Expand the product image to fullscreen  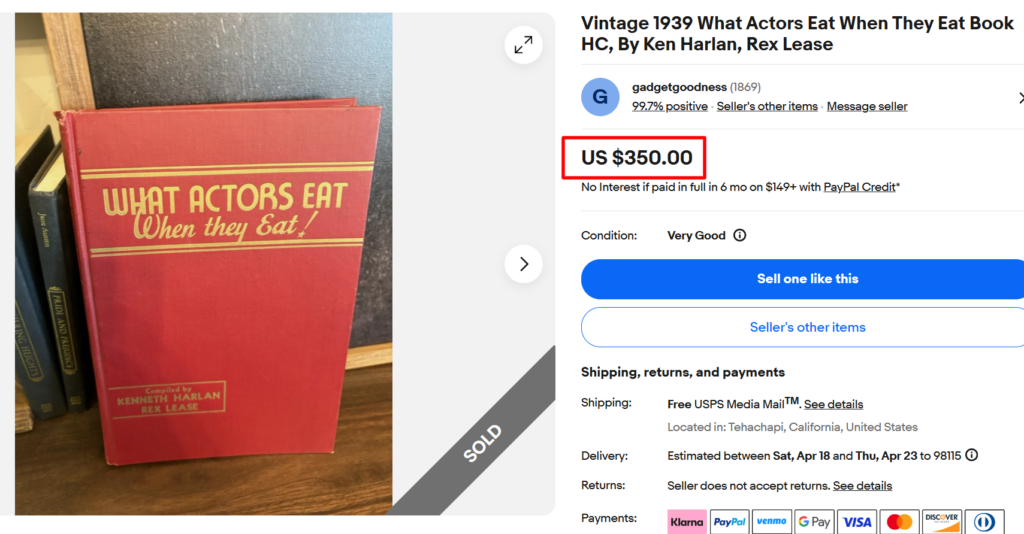[x=523, y=45]
